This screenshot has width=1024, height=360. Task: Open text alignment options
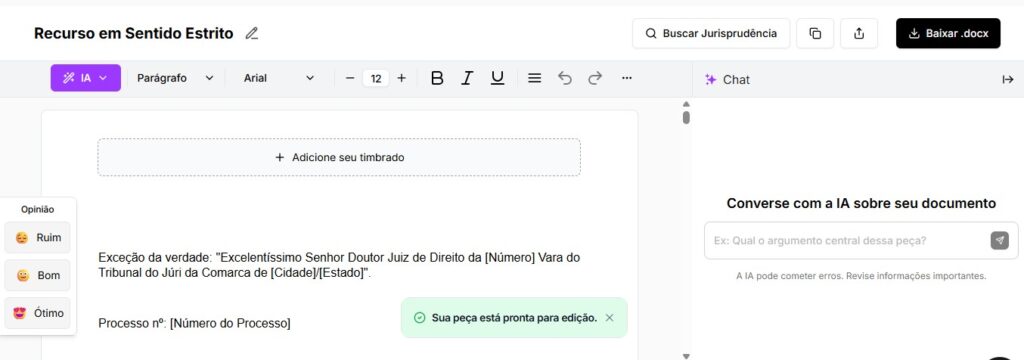coord(534,78)
